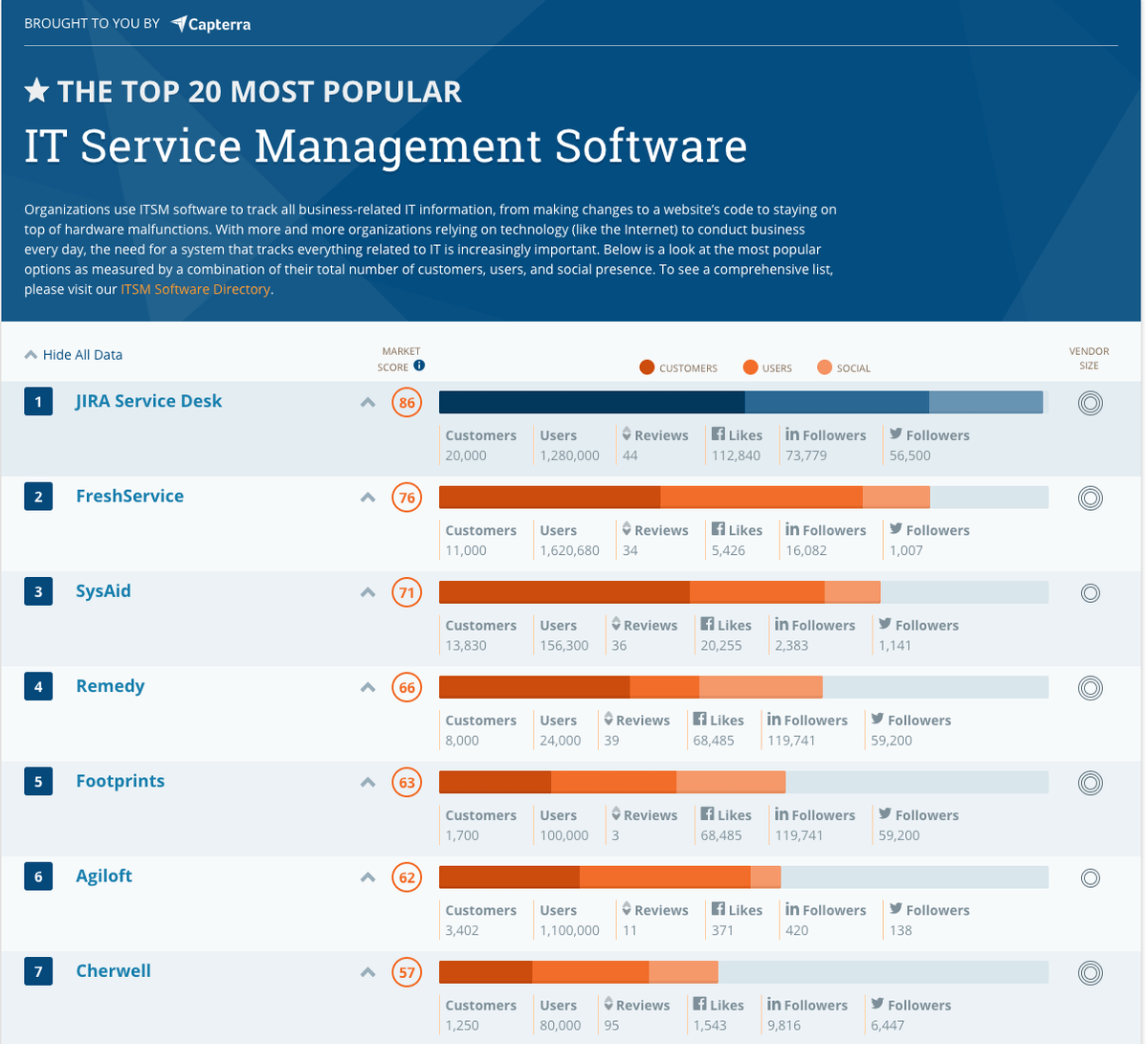The width and height of the screenshot is (1148, 1044).
Task: Click JIRA customers value 20,000
Action: point(466,455)
